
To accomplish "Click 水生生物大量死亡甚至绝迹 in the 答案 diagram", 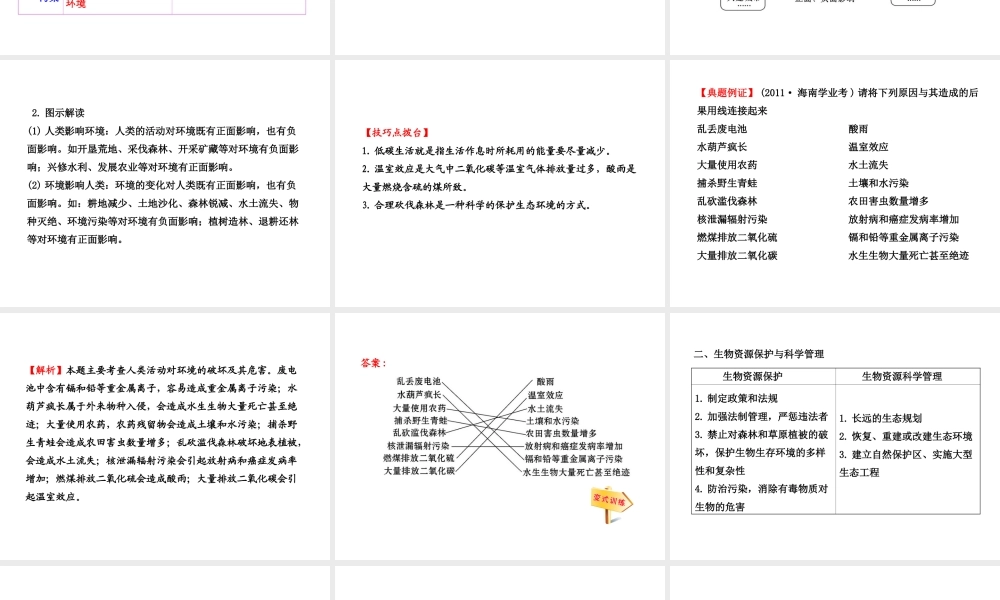I will [x=577, y=472].
